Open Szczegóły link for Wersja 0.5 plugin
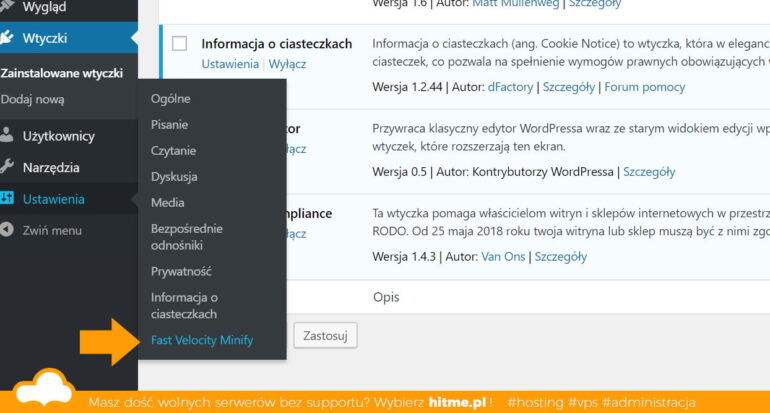Screen dimensions: 770x413 click(649, 172)
